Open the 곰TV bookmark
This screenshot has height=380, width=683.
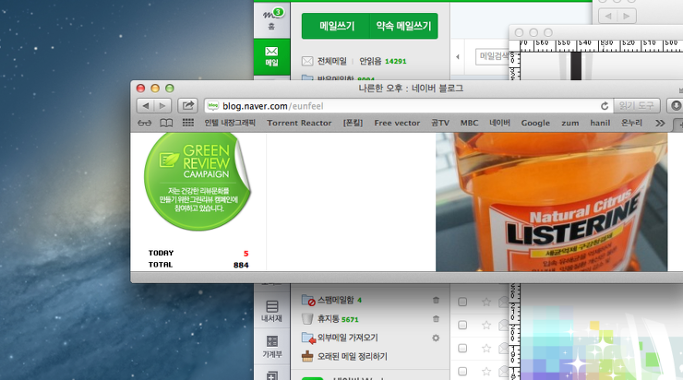pos(440,123)
